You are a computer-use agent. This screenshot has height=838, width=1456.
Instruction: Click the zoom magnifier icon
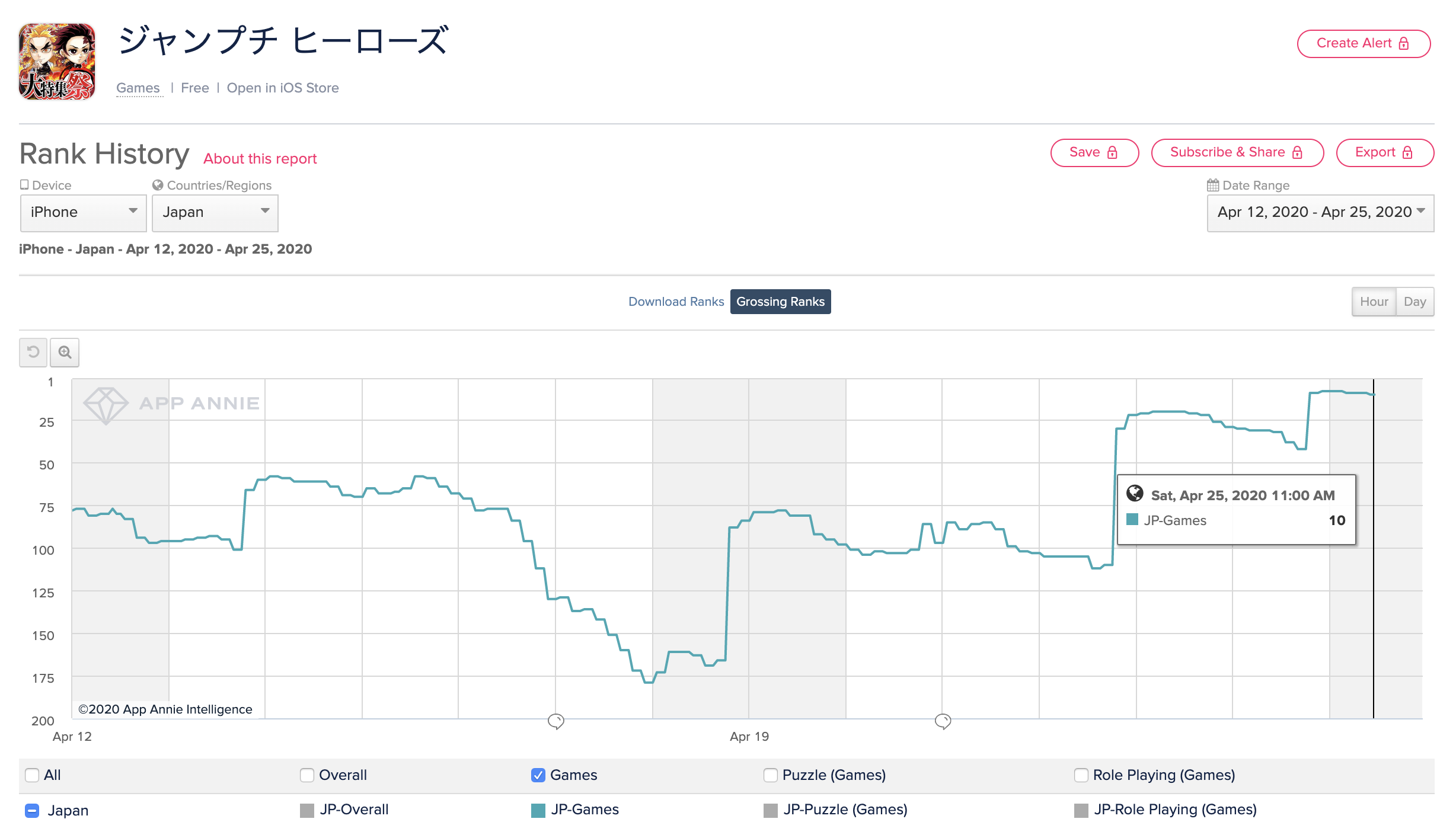65,352
